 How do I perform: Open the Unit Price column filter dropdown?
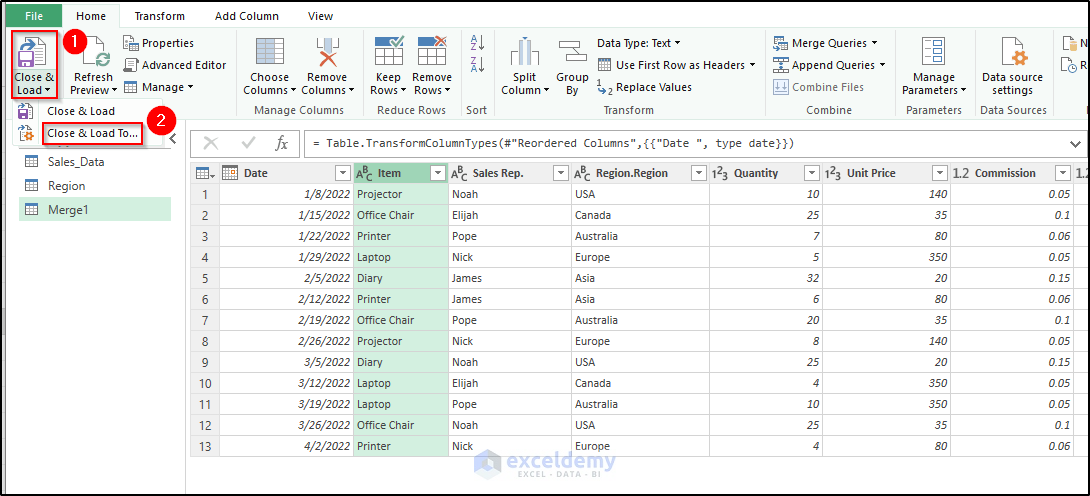[940, 173]
